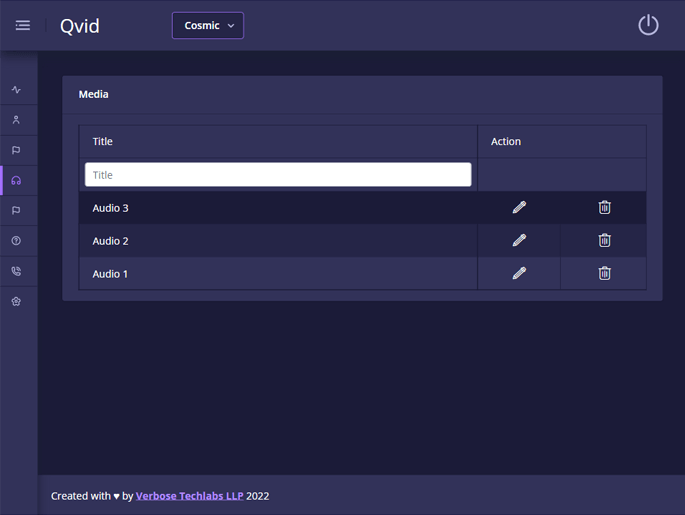Open the hamburger menu
Image resolution: width=685 pixels, height=515 pixels.
[x=22, y=26]
